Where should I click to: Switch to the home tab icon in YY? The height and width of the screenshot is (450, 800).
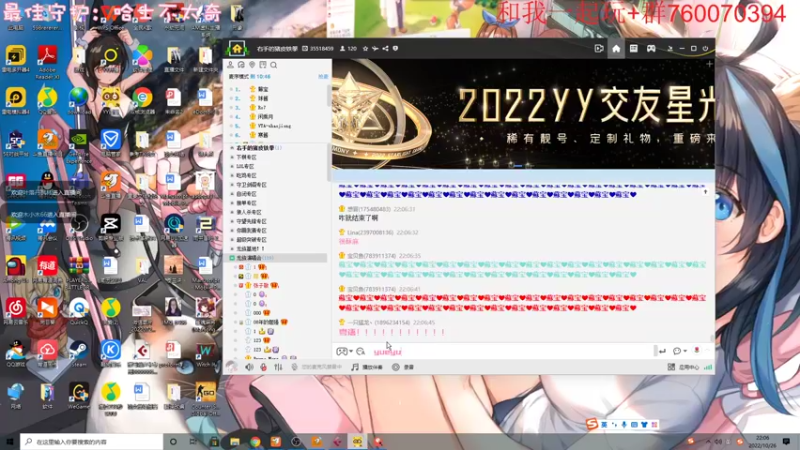point(616,48)
